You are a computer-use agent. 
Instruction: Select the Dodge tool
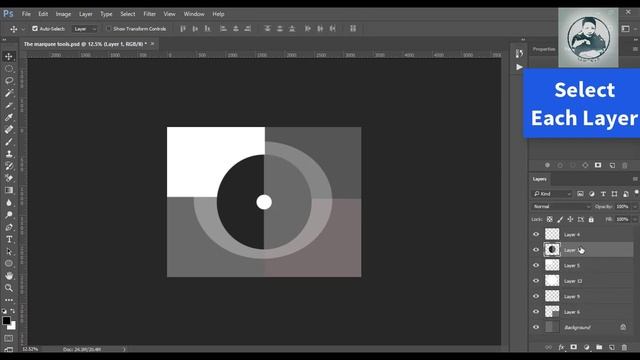9,215
